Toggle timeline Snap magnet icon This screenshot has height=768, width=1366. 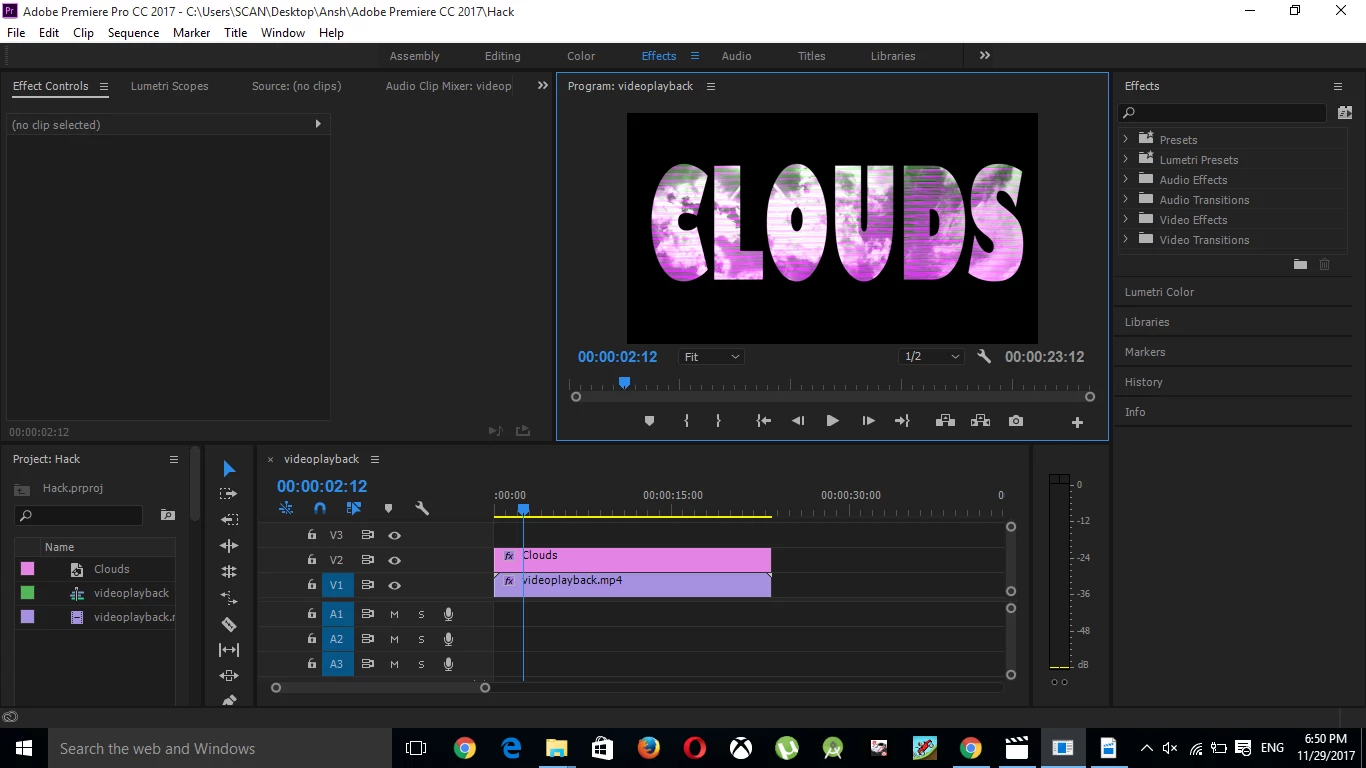320,508
